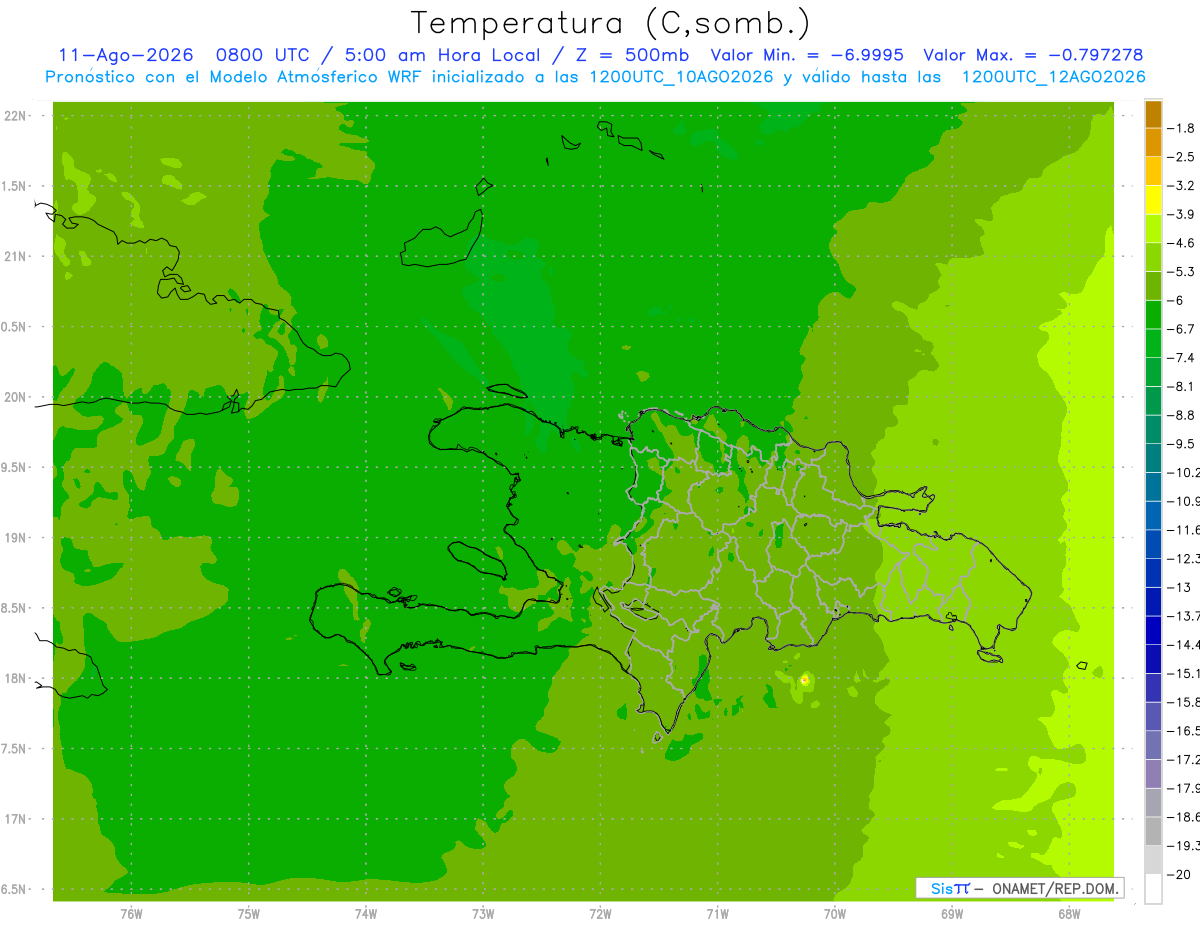This screenshot has height=927, width=1200.
Task: Click the "75W" longitude label
Action: click(x=249, y=914)
